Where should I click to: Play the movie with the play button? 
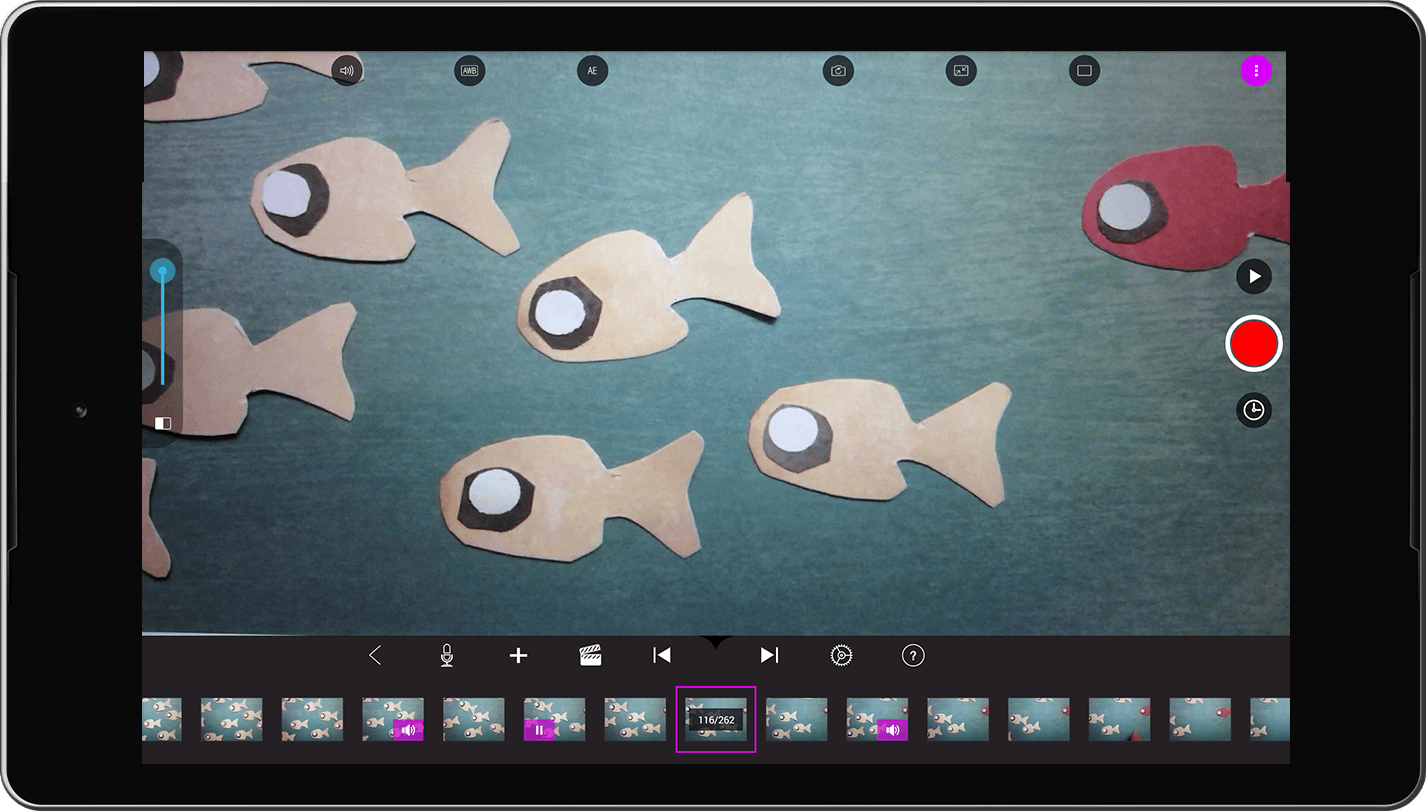(1254, 277)
